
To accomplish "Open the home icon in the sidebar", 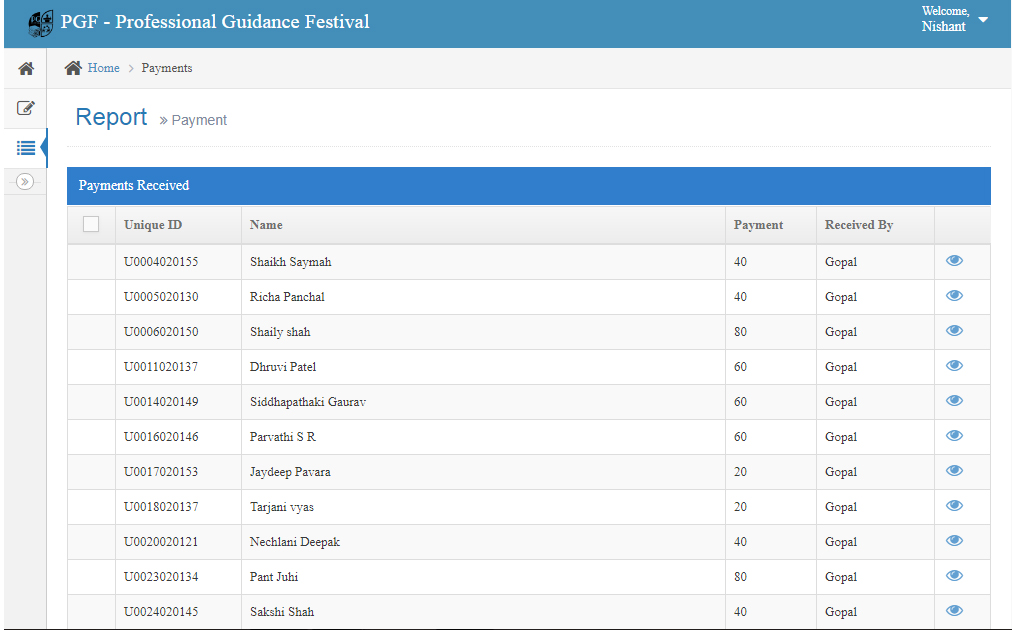I will point(26,68).
